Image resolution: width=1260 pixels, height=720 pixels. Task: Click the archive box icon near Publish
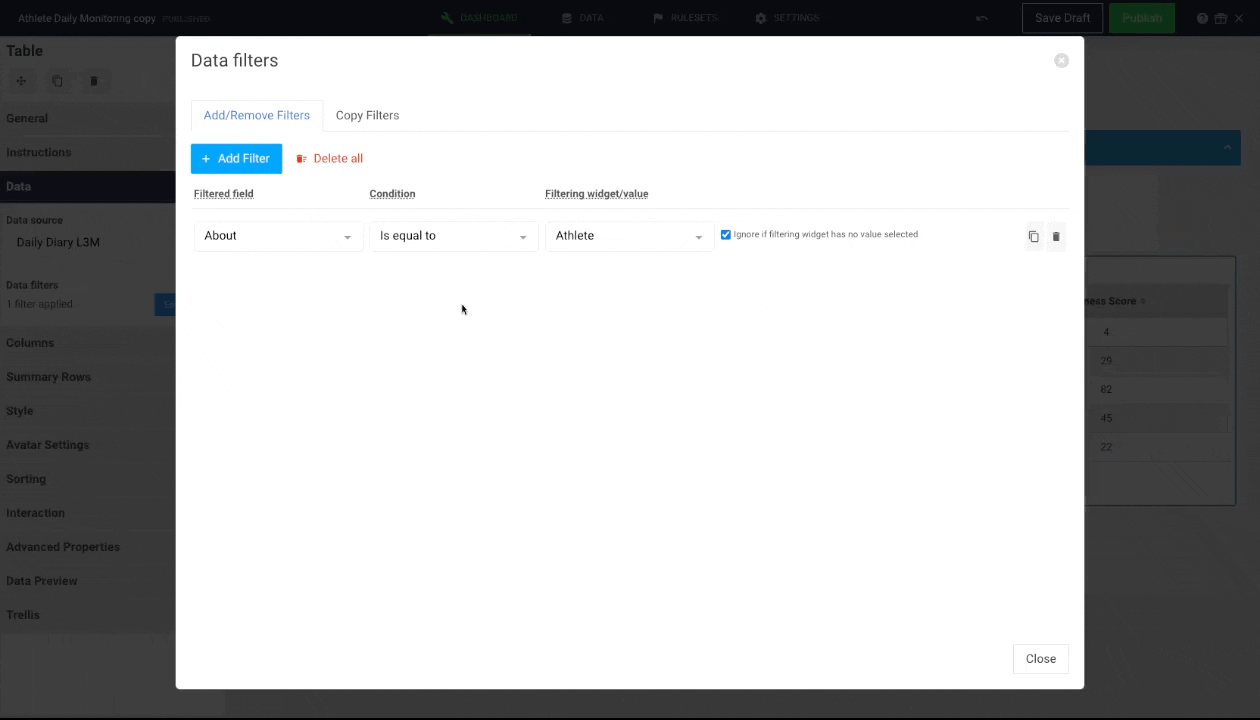click(x=1221, y=17)
